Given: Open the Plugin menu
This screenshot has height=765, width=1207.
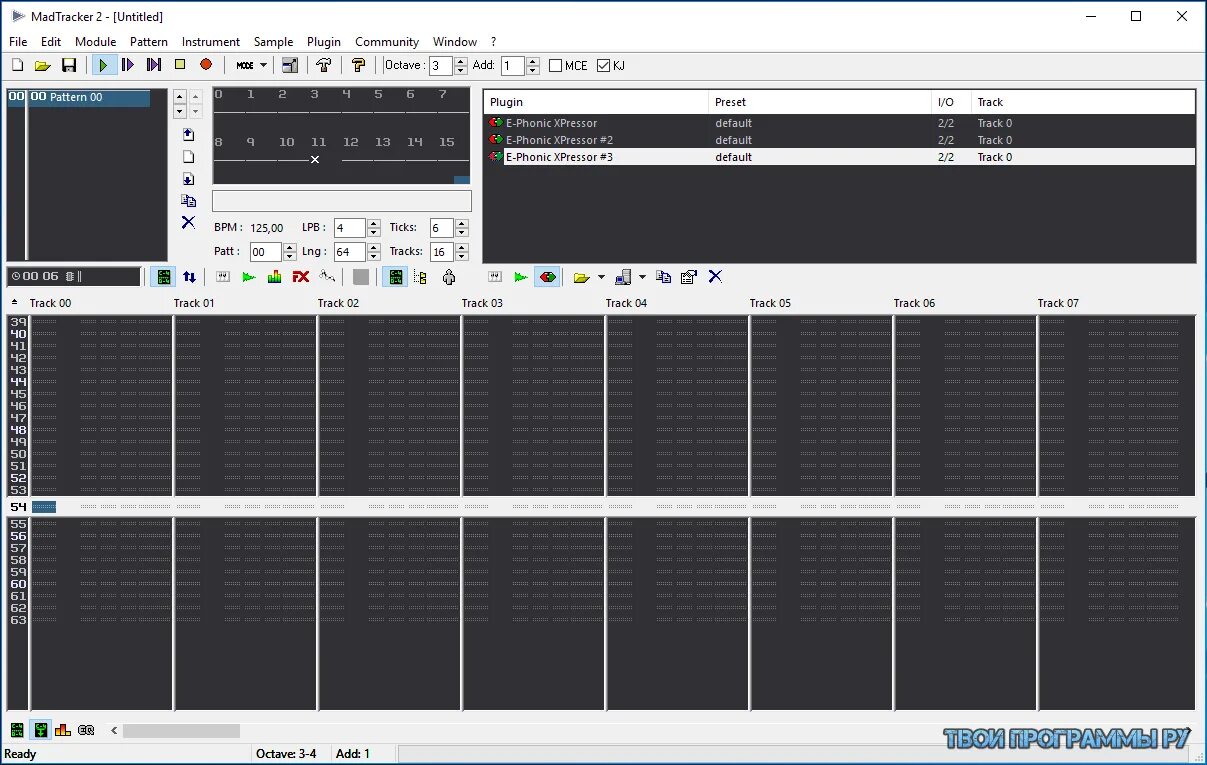Looking at the screenshot, I should click(x=324, y=41).
